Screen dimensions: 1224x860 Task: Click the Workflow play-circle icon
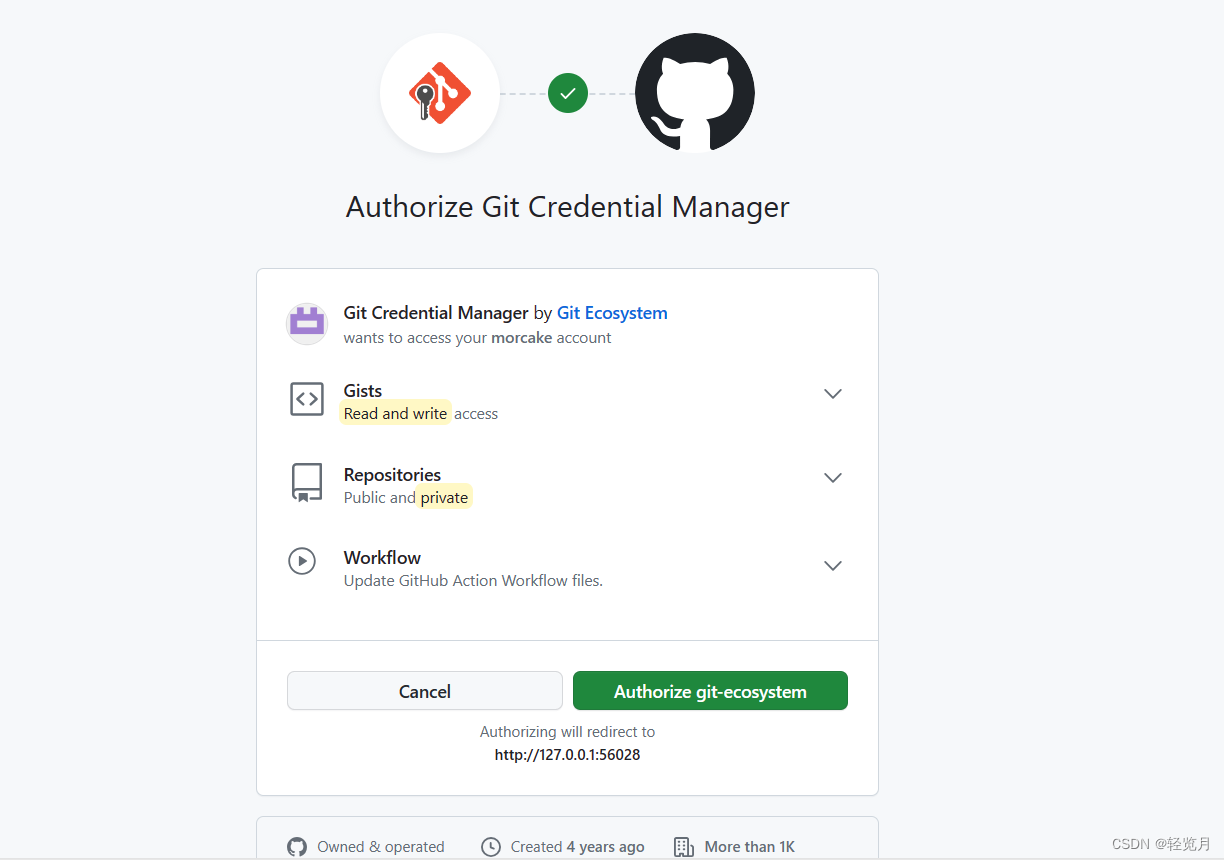tap(303, 561)
